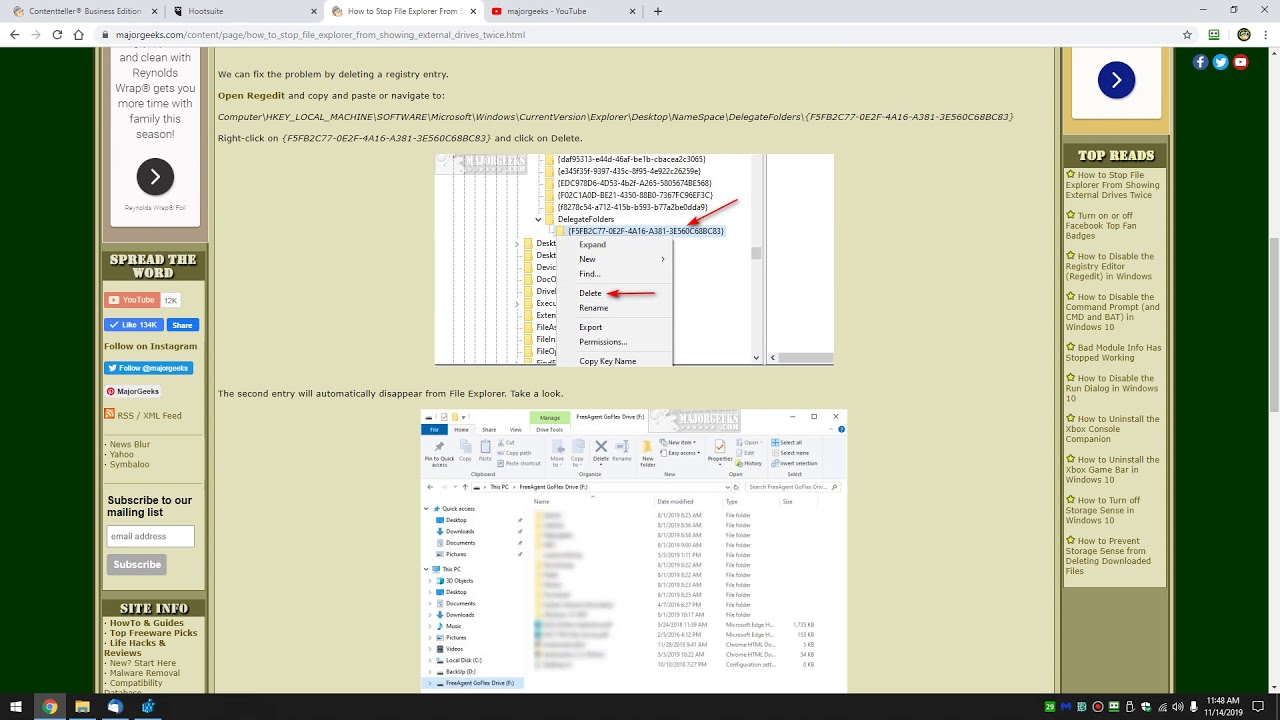Screen dimensions: 1280x720
Task: Open a new browser tab
Action: [657, 11]
